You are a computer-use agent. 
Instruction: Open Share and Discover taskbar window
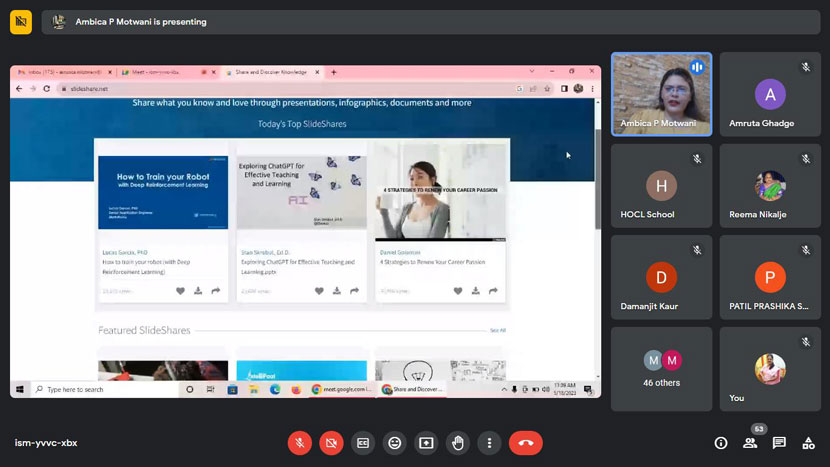pyautogui.click(x=413, y=389)
